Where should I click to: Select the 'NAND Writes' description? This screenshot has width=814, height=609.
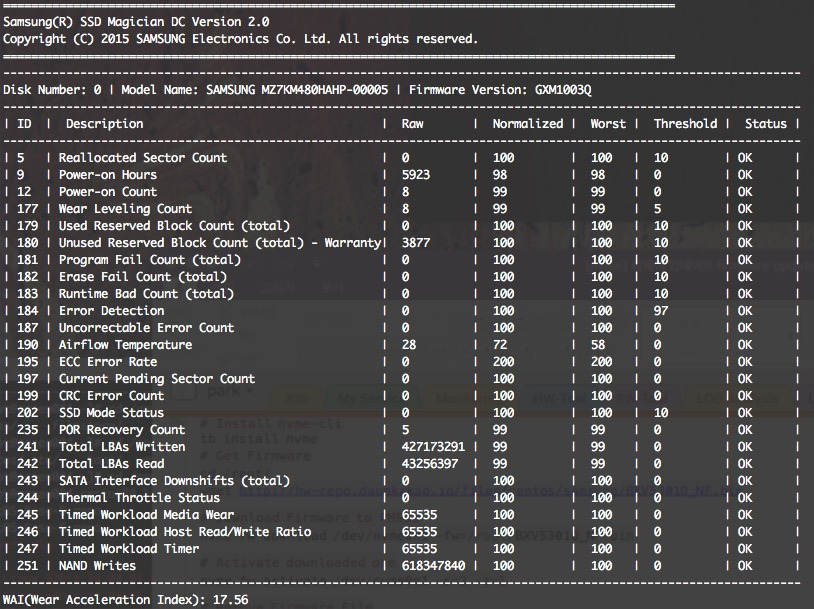click(x=97, y=566)
